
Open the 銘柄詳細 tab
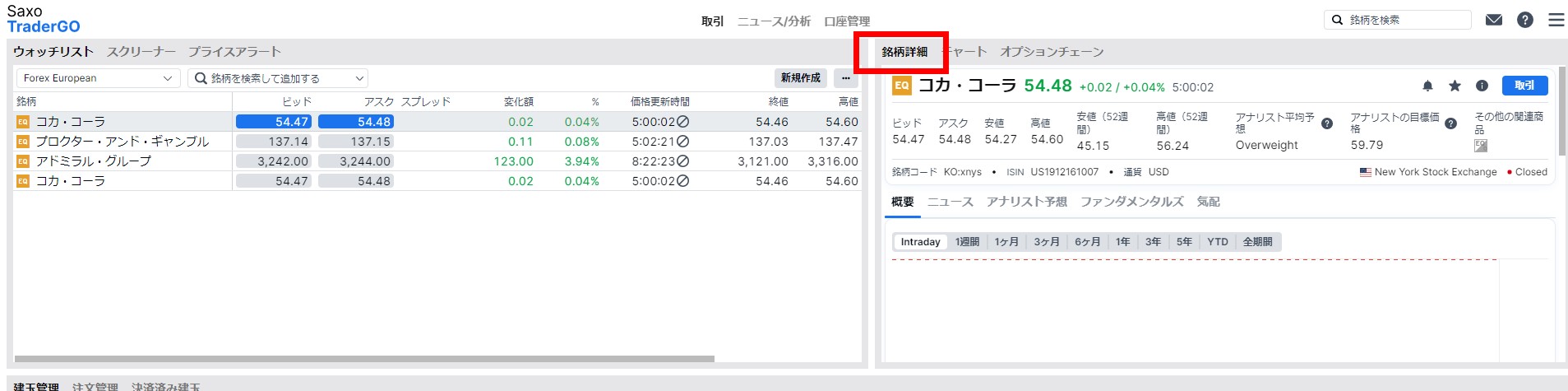(x=904, y=51)
